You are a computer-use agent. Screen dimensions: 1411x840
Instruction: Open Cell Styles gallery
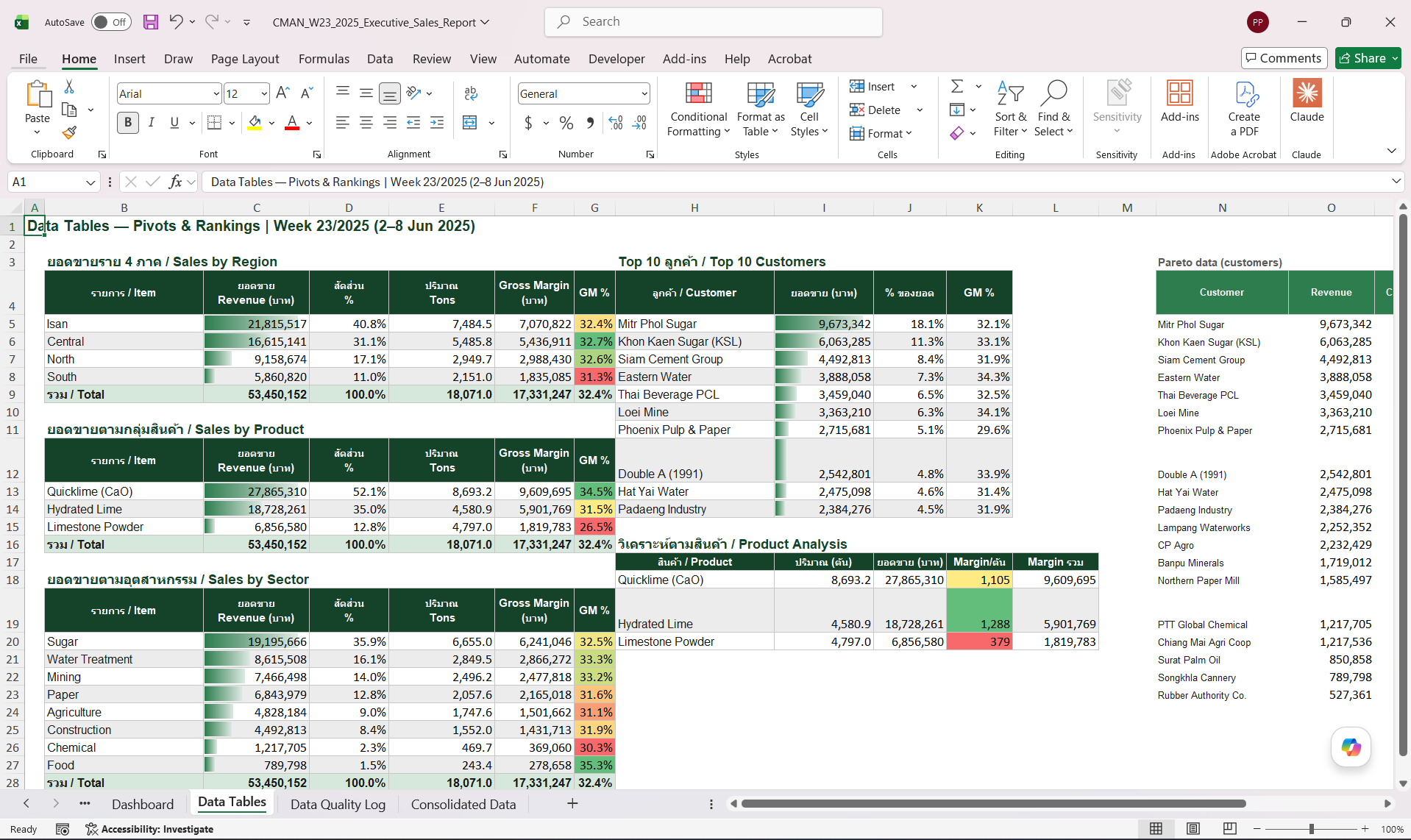point(809,110)
